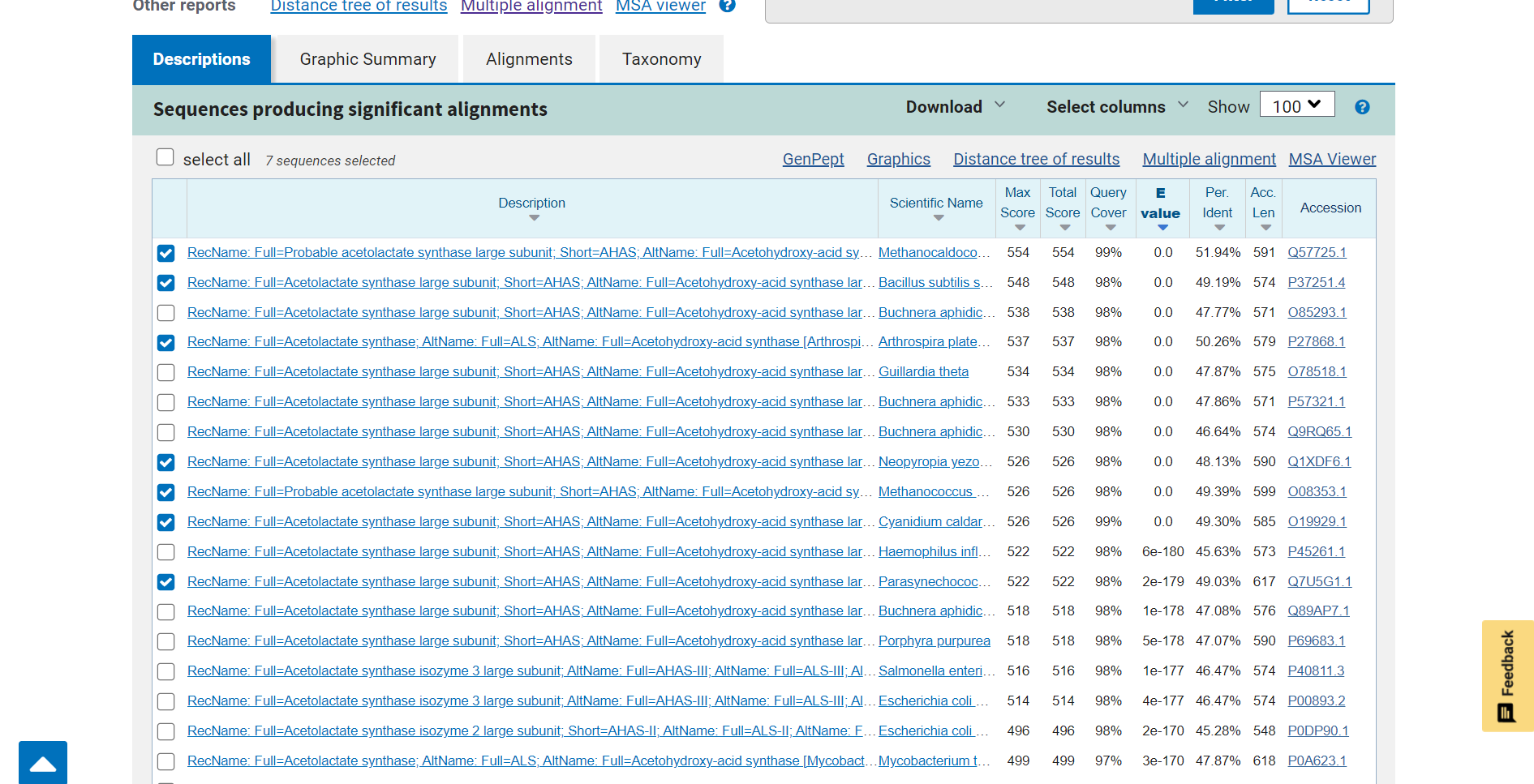Open Bacillus subtilis scientific name link
This screenshot has height=784, width=1534.
pos(935,283)
